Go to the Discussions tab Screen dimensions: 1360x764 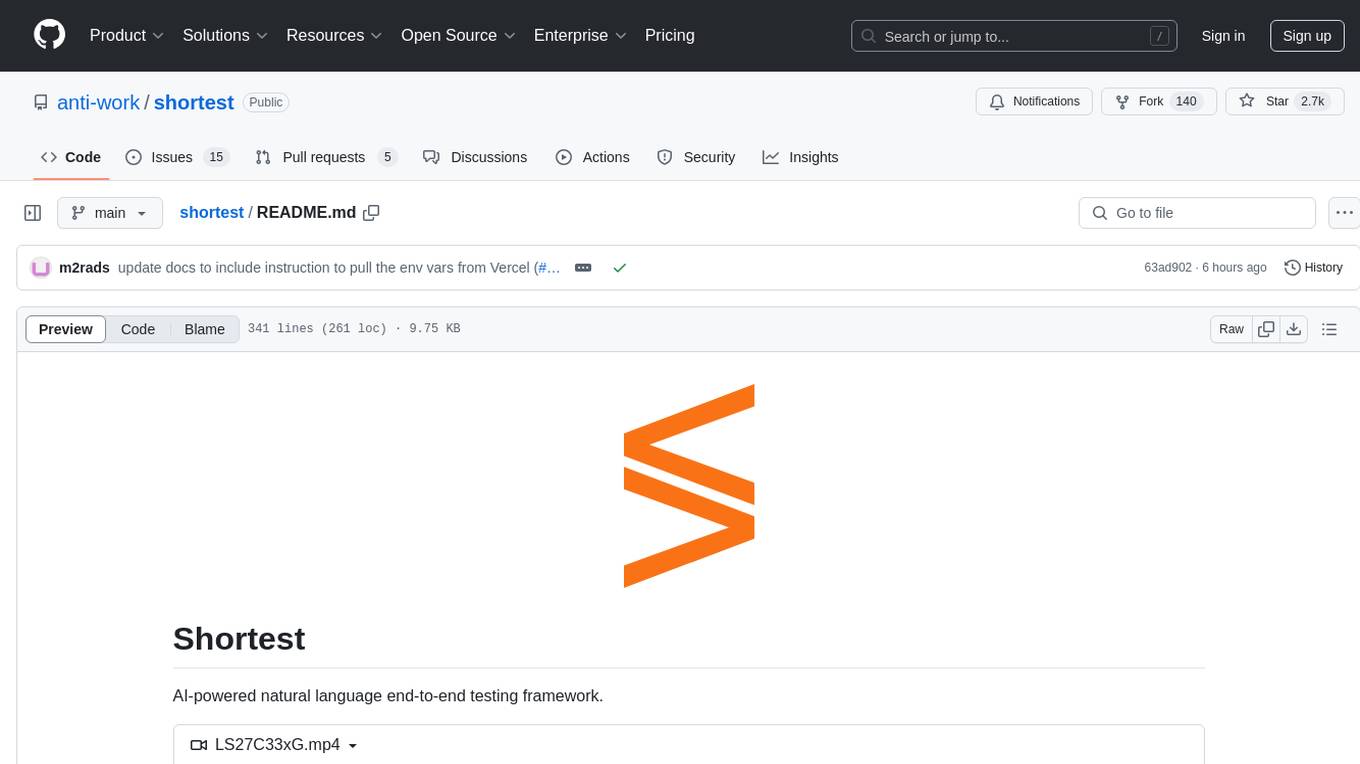pos(475,157)
